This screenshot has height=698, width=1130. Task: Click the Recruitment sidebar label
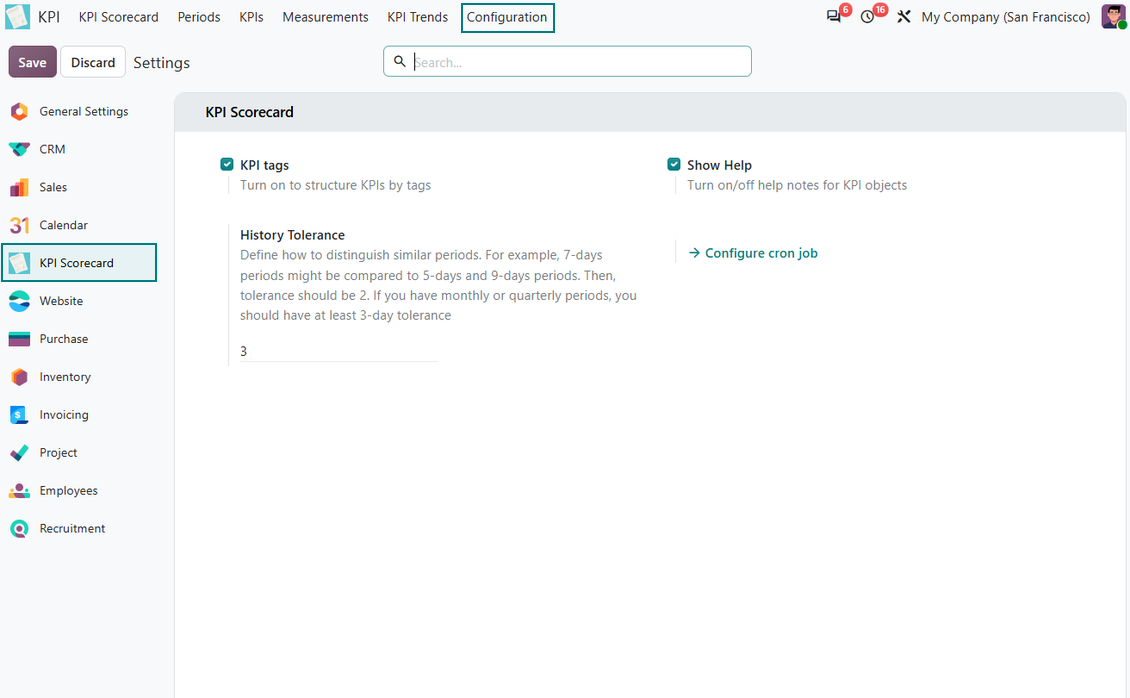72,529
